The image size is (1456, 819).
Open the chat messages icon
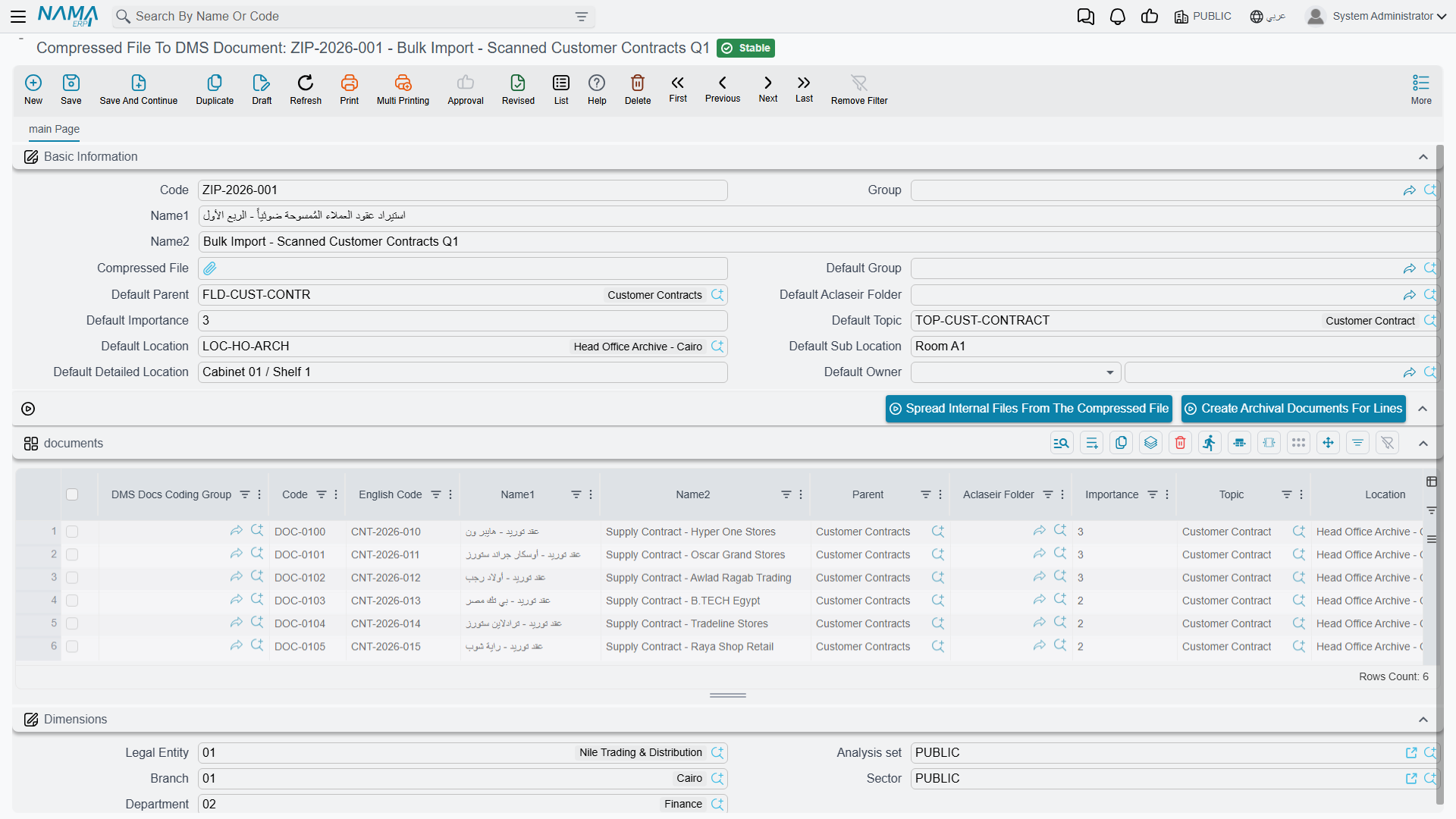(x=1085, y=16)
